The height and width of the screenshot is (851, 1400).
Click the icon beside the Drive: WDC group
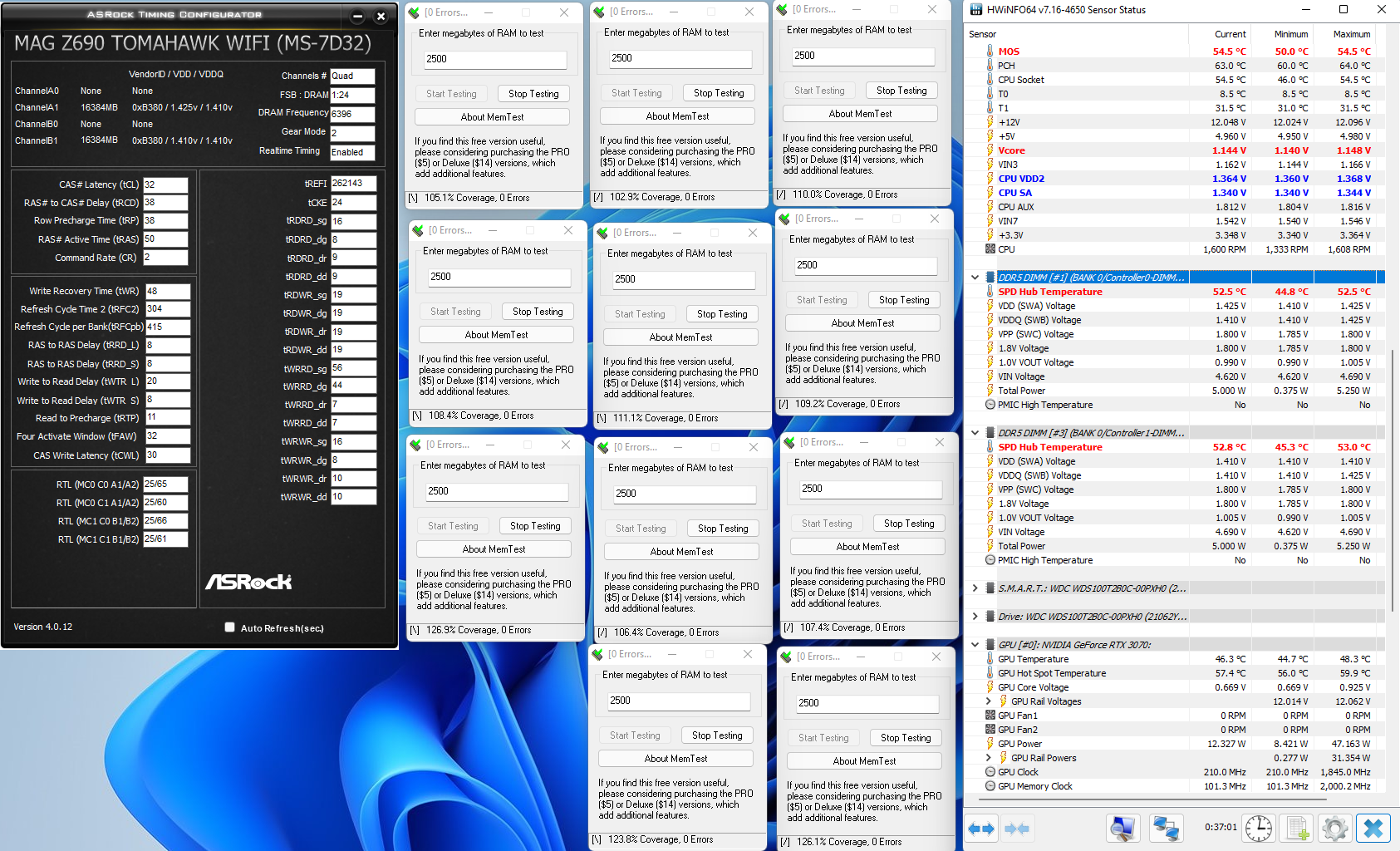tap(990, 617)
